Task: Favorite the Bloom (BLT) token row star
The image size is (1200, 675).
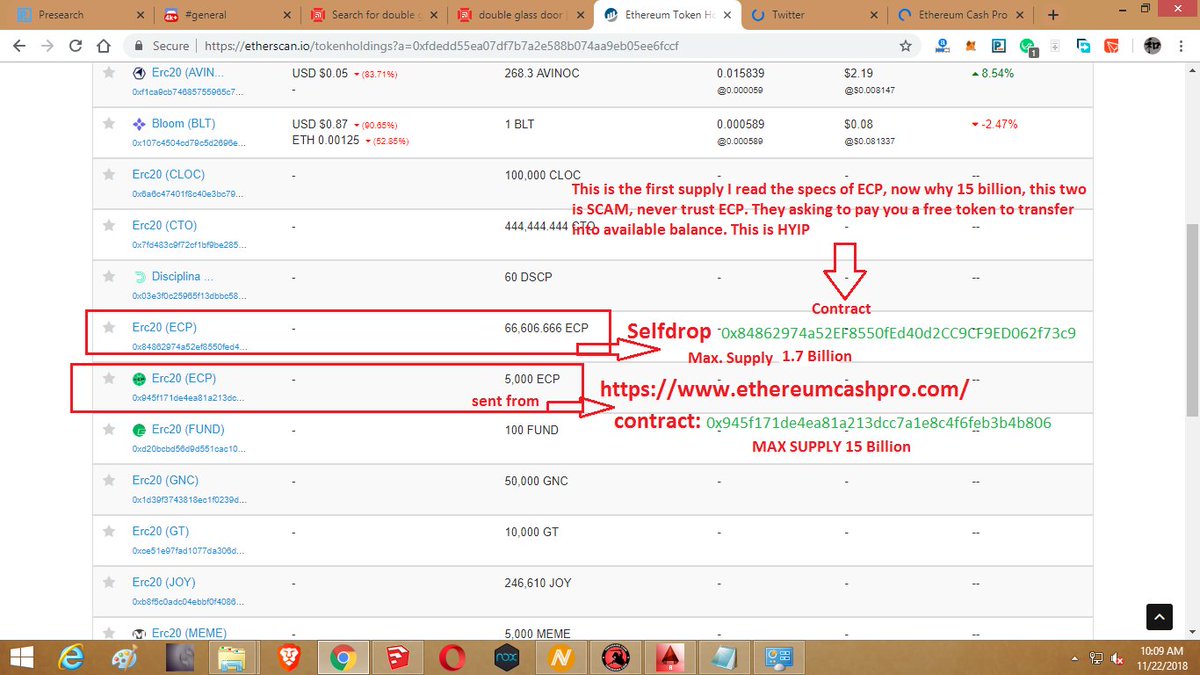Action: point(110,123)
